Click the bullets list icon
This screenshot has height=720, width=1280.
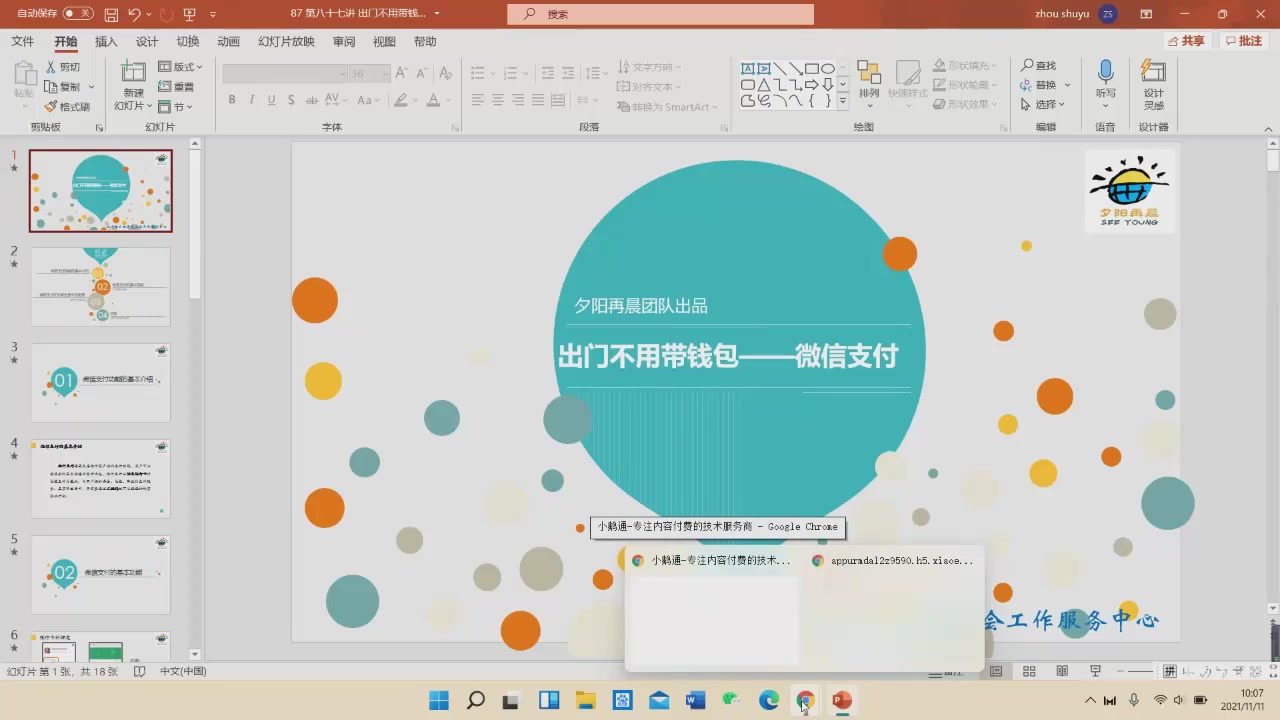[x=477, y=73]
